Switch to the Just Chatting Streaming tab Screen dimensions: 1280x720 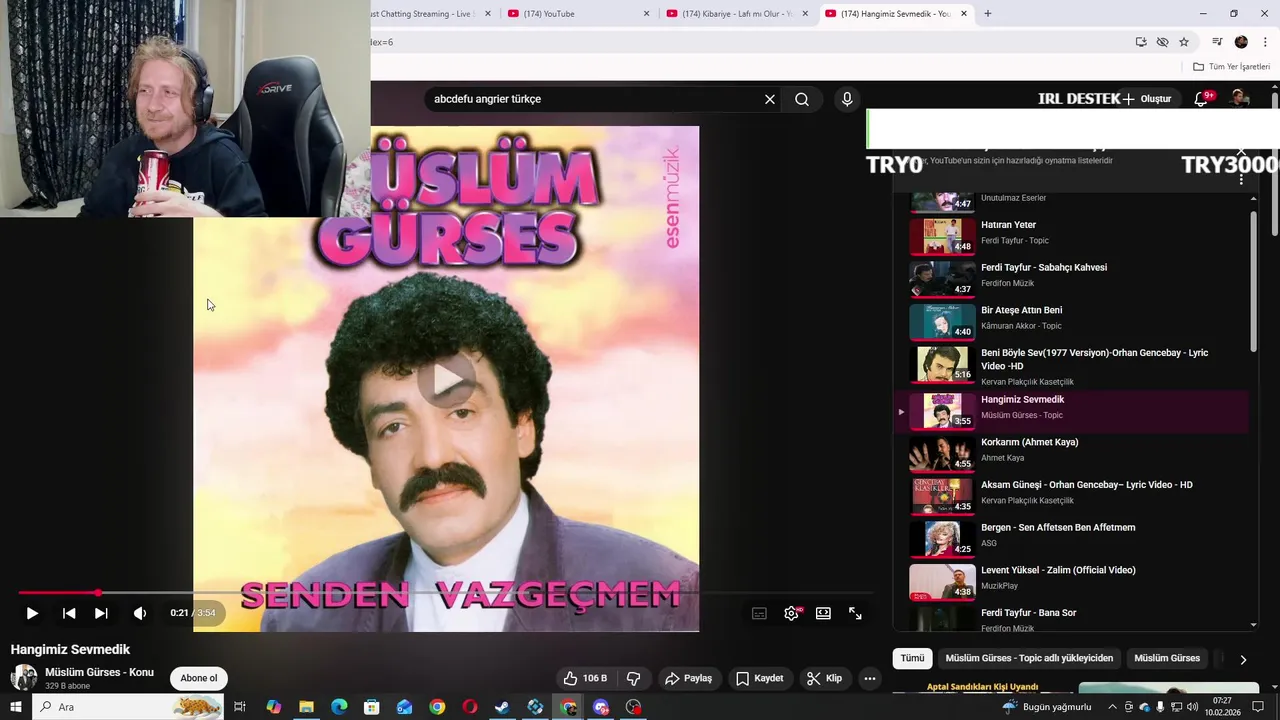click(432, 13)
